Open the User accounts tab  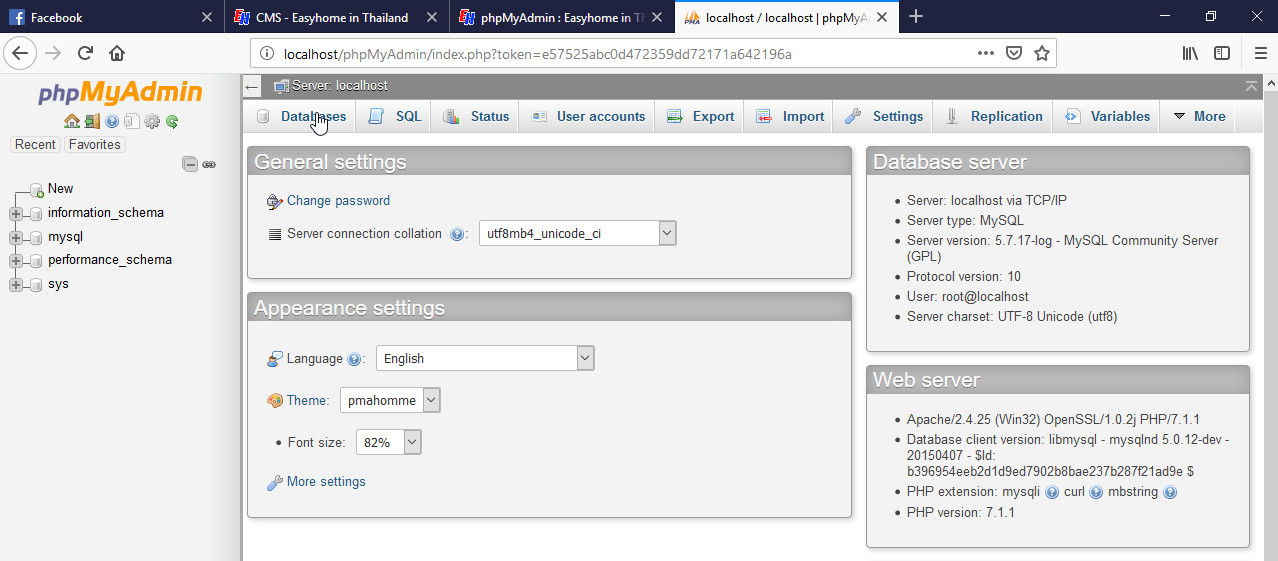point(587,116)
